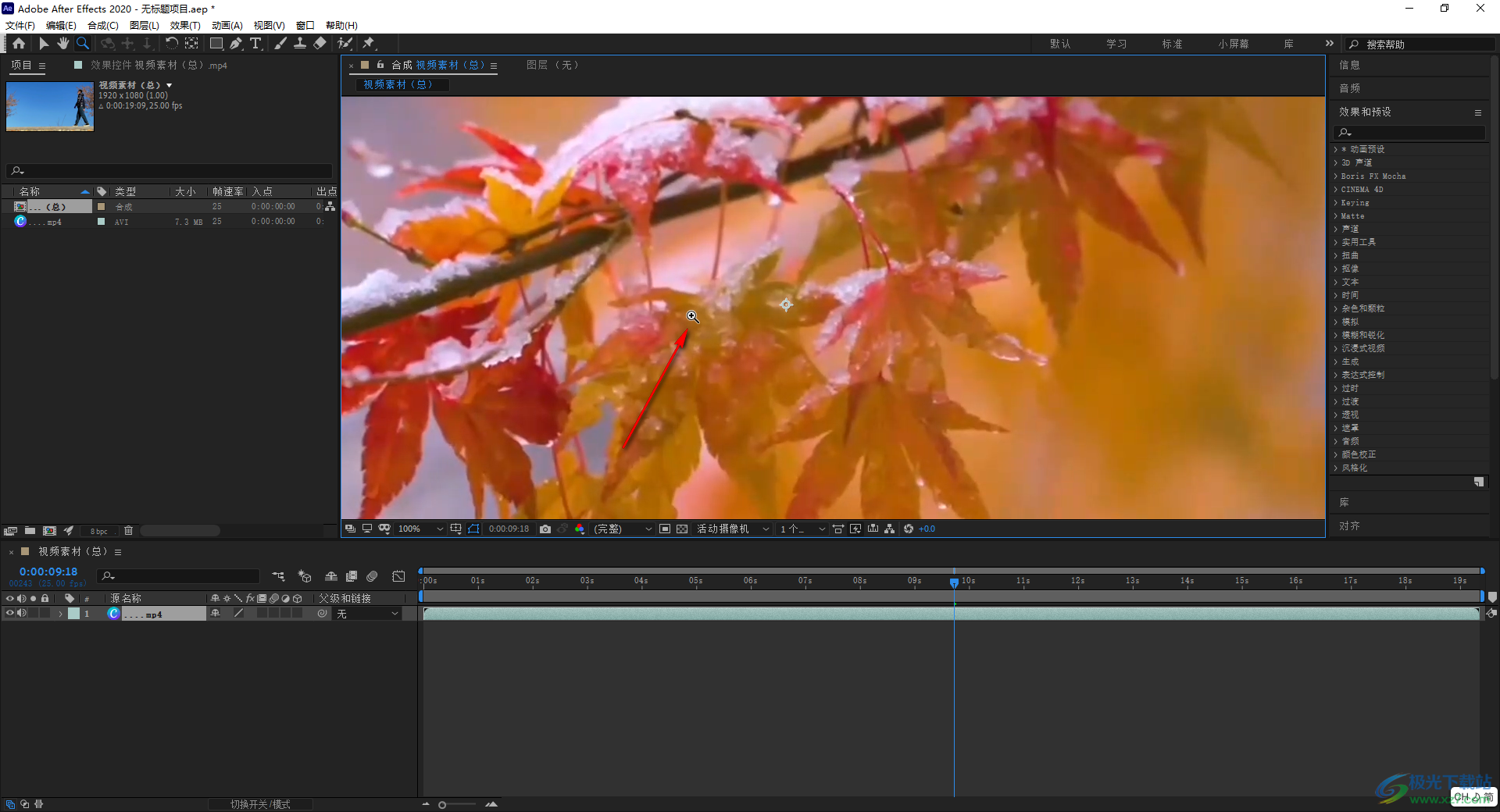Viewport: 1500px width, 812px height.
Task: Switch to the 效果控件 panel tab
Action: 158,66
